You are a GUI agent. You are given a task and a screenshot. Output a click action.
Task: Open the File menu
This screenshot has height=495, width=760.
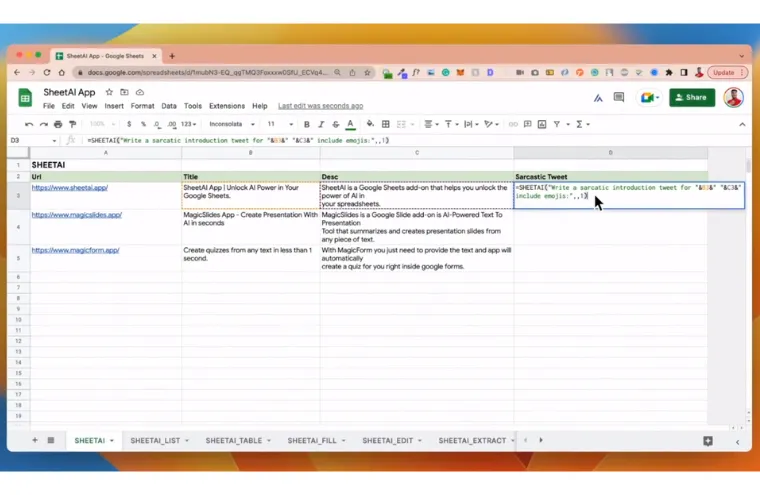(x=48, y=106)
